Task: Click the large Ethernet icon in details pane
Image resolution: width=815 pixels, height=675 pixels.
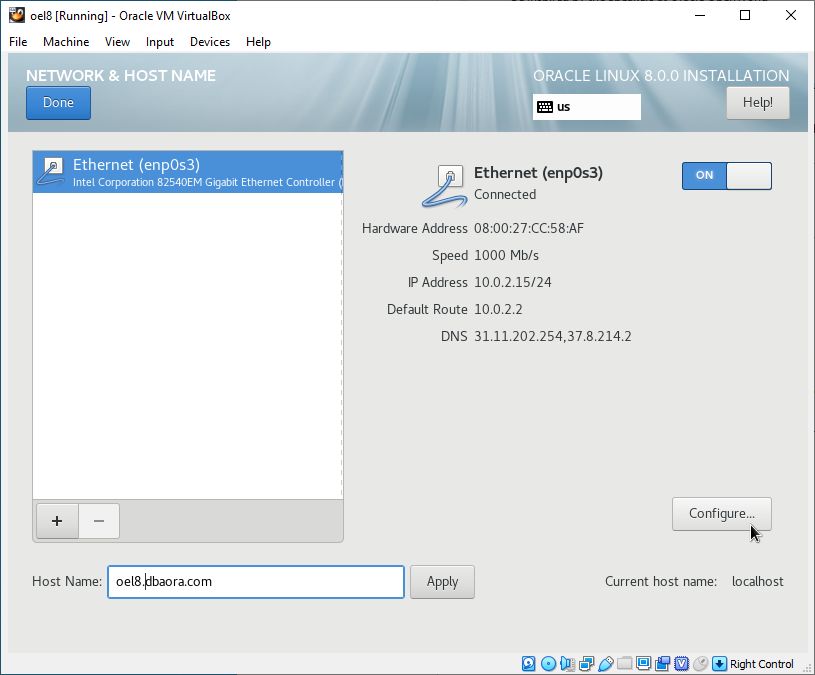Action: click(x=445, y=186)
